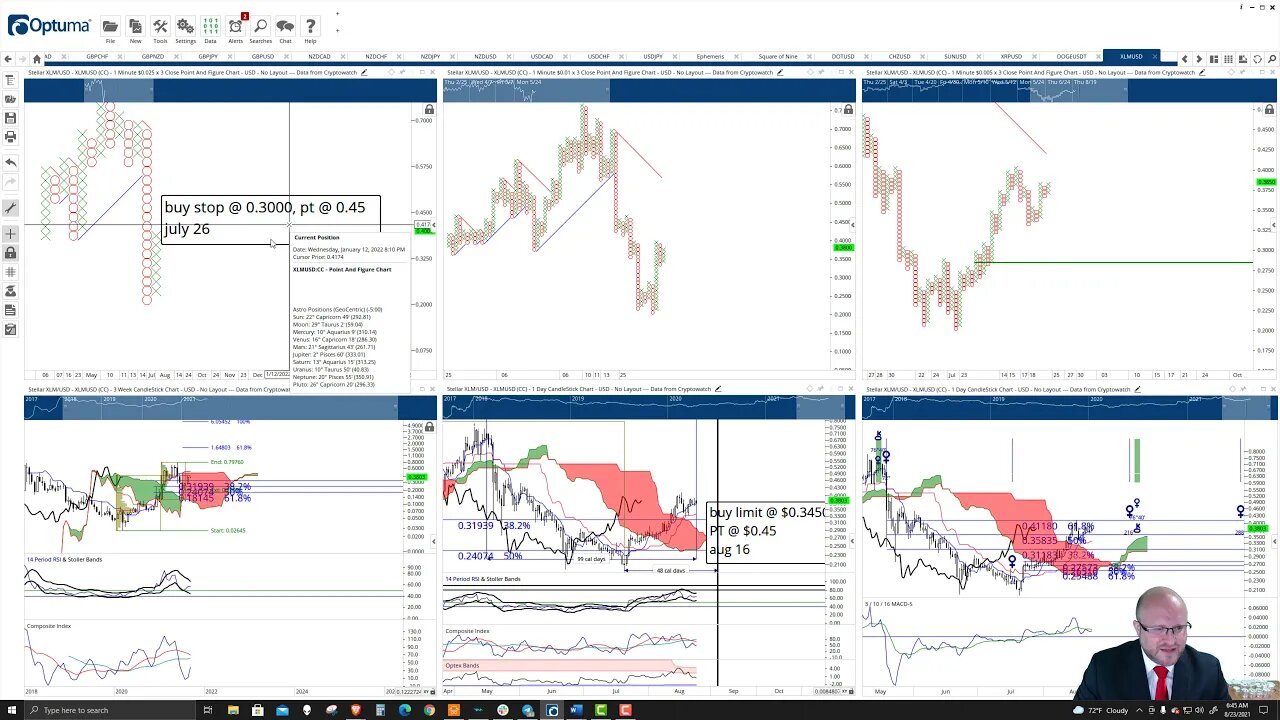1280x720 pixels.
Task: Click the person icon in the left sidebar
Action: pos(10,291)
